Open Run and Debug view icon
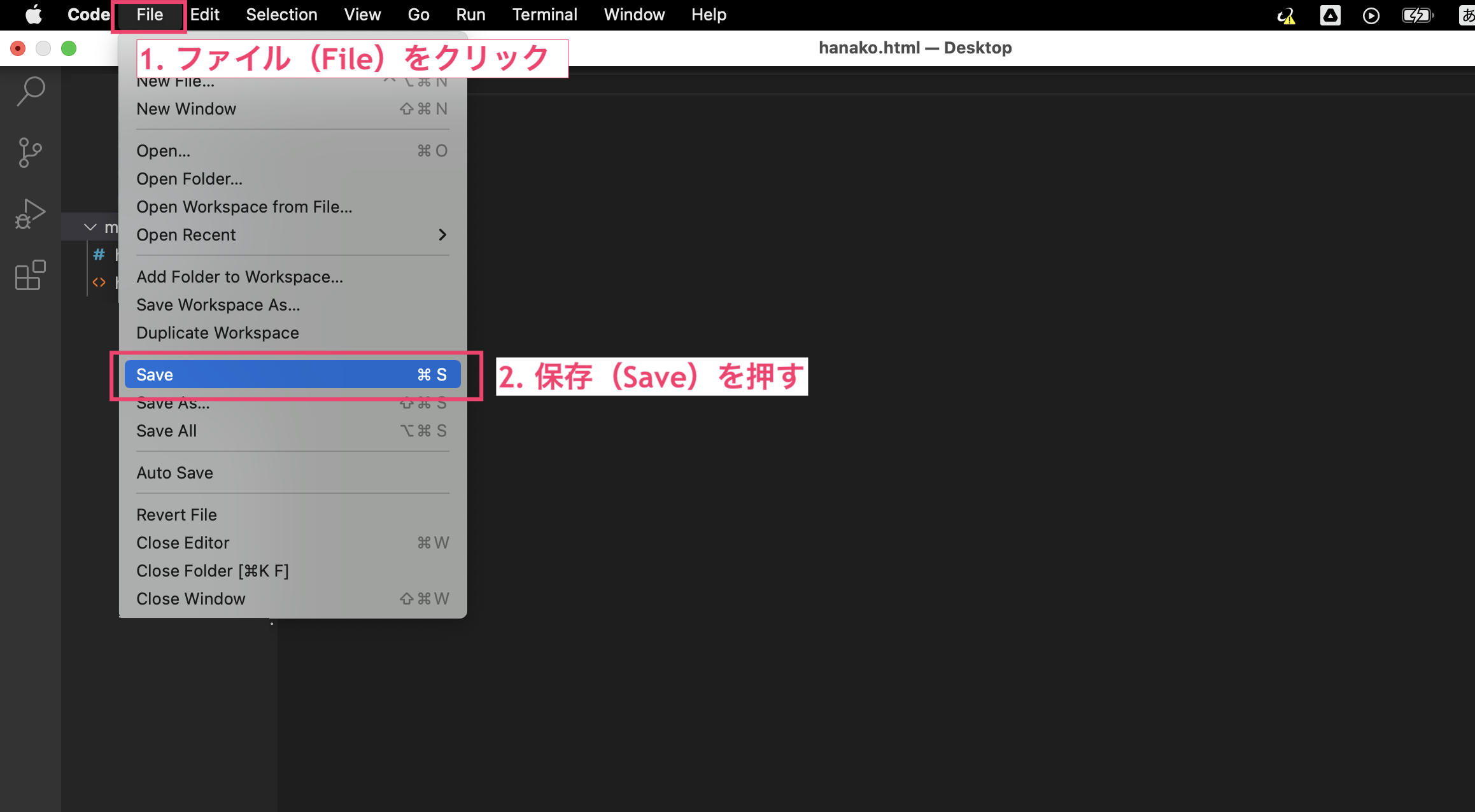The image size is (1475, 812). pyautogui.click(x=31, y=214)
